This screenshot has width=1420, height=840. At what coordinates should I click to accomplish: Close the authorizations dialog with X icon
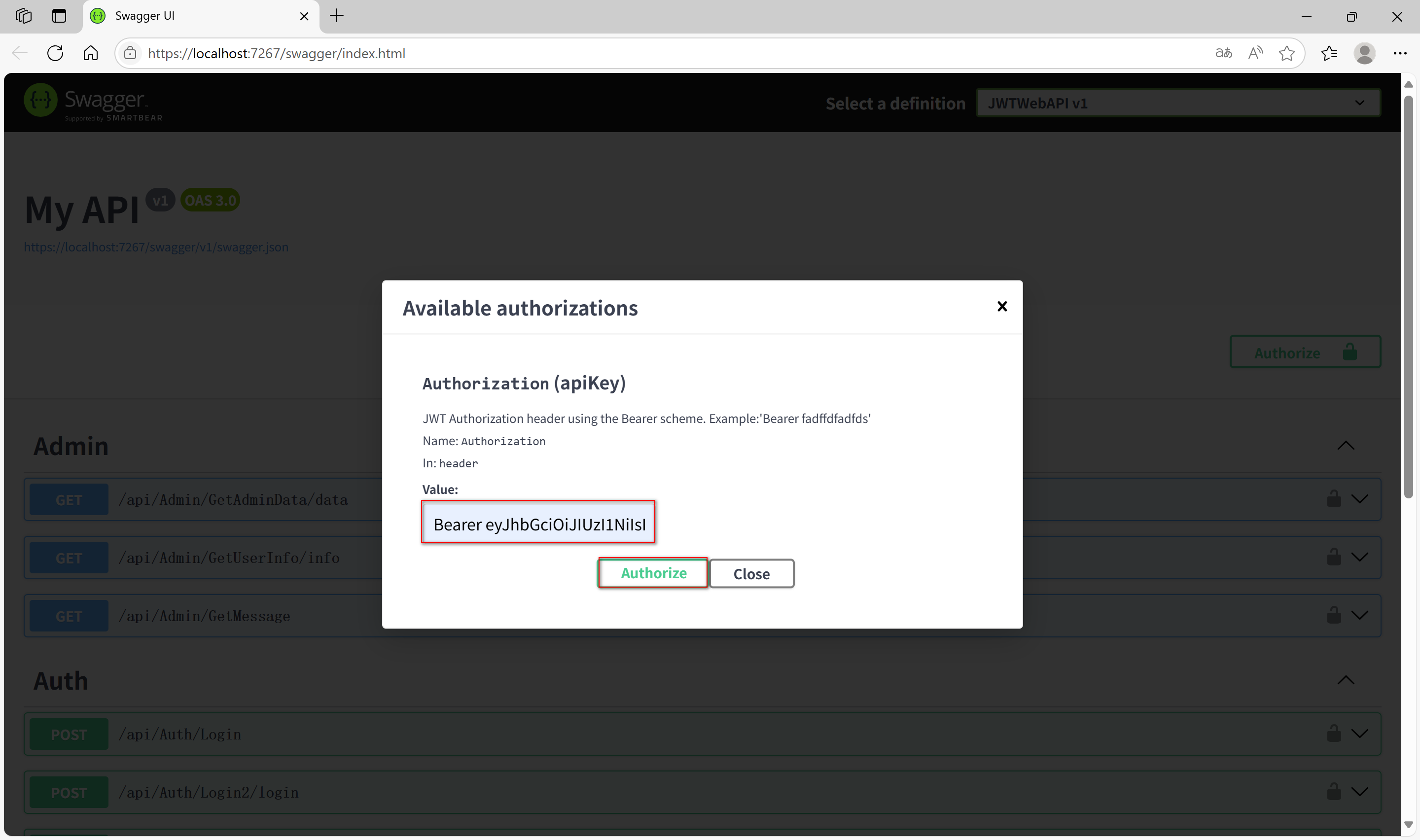pos(1002,306)
